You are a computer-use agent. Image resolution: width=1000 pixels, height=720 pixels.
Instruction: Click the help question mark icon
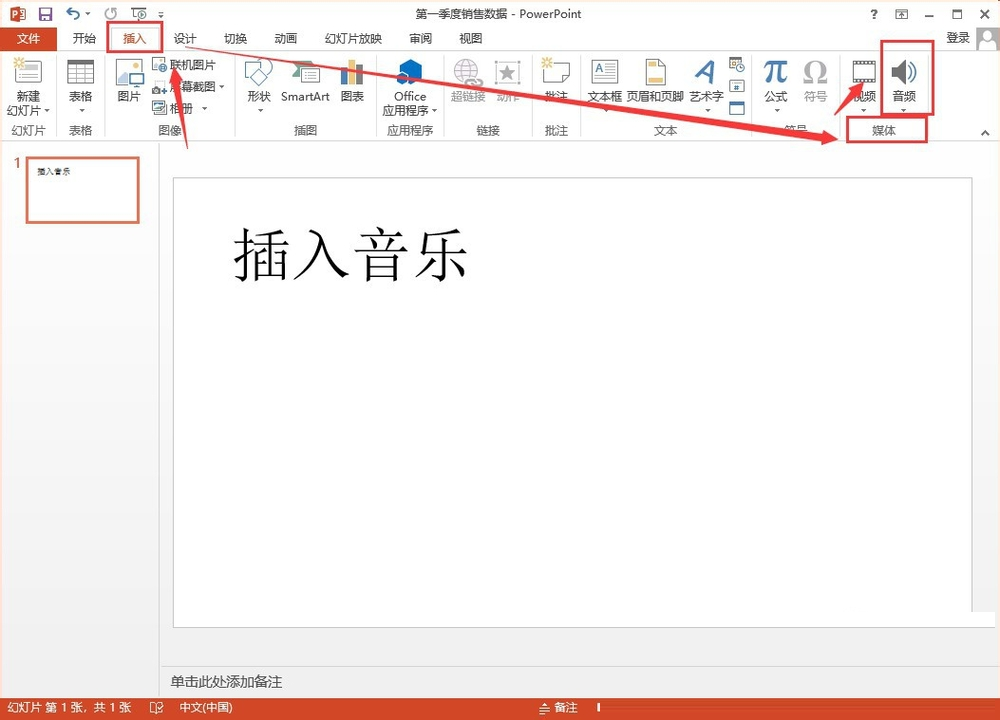coord(874,14)
